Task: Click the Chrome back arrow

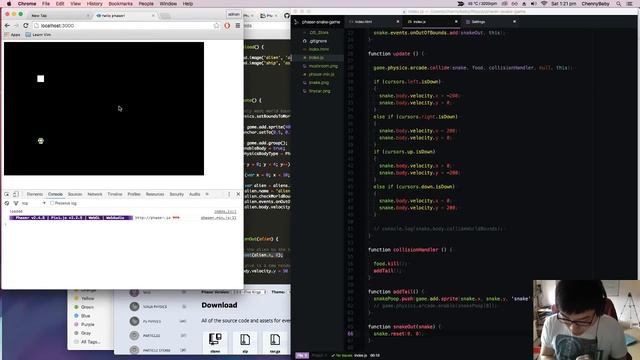Action: pyautogui.click(x=7, y=25)
